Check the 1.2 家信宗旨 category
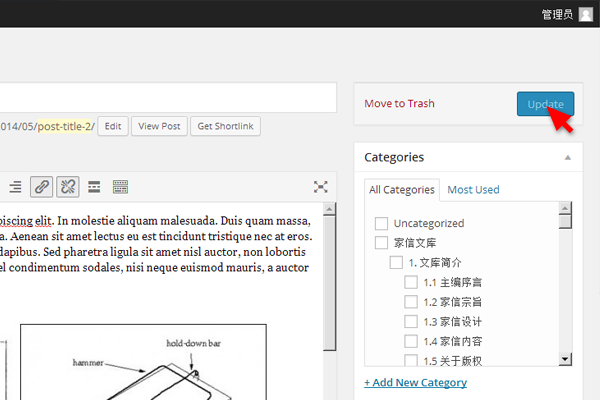 coord(411,302)
